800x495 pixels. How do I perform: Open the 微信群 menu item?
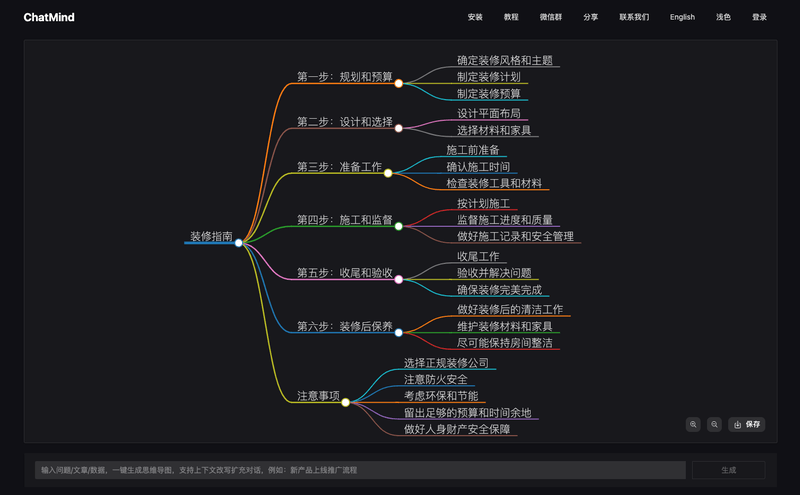551,17
